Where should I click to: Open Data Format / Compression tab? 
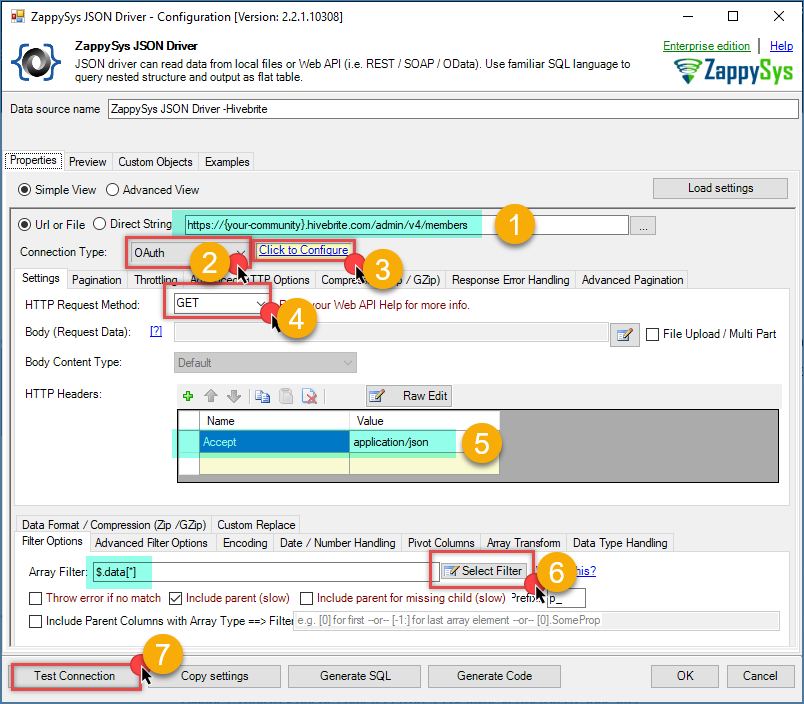coord(114,525)
